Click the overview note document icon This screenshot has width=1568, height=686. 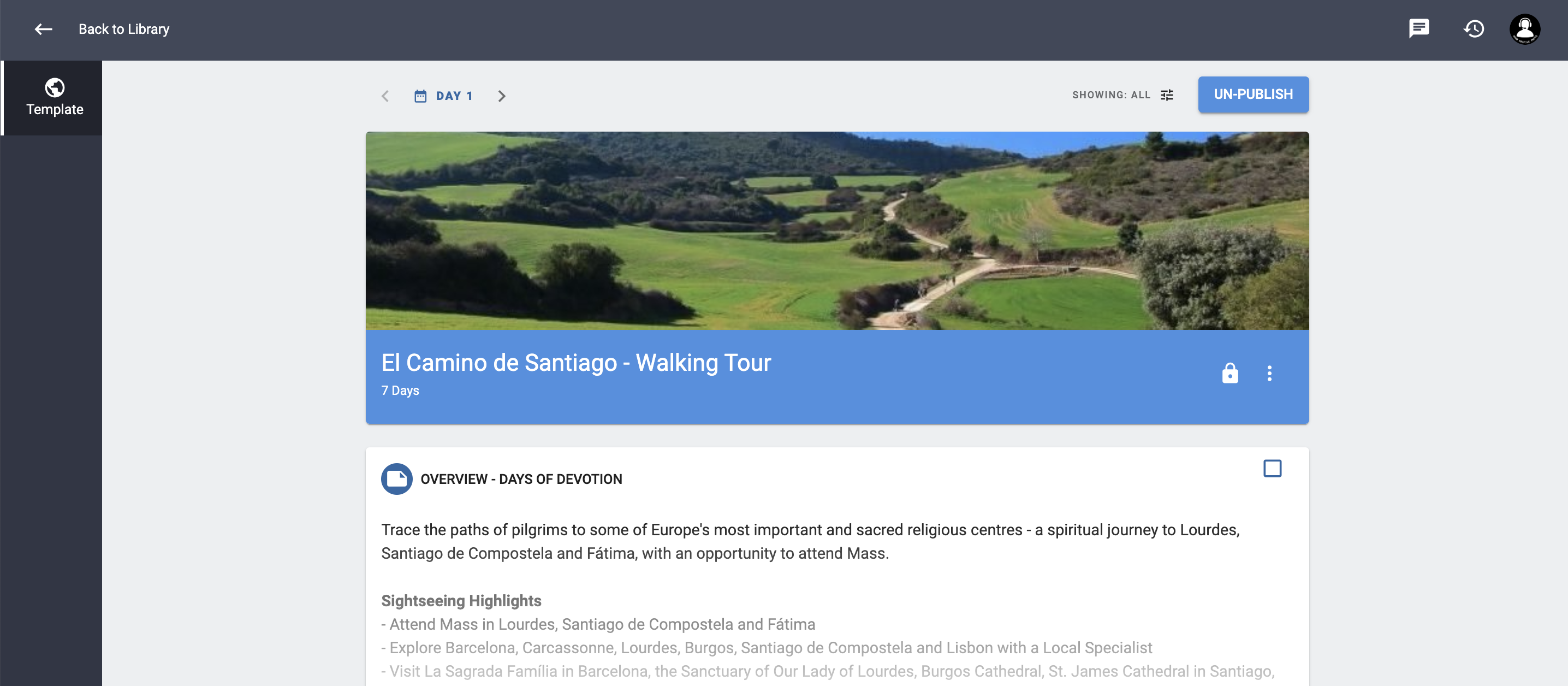(x=397, y=479)
